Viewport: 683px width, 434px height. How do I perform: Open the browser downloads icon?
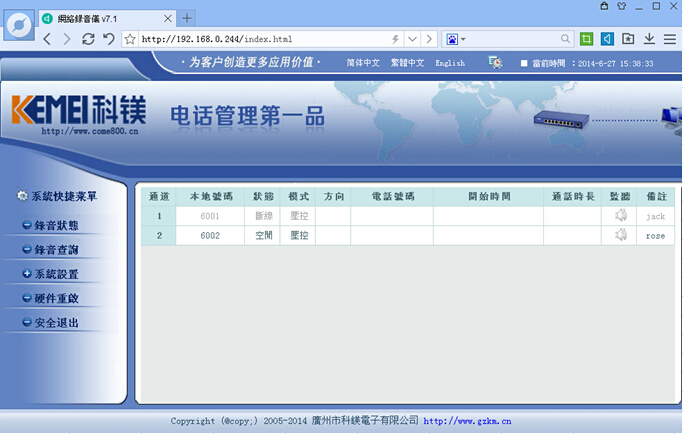pyautogui.click(x=649, y=39)
